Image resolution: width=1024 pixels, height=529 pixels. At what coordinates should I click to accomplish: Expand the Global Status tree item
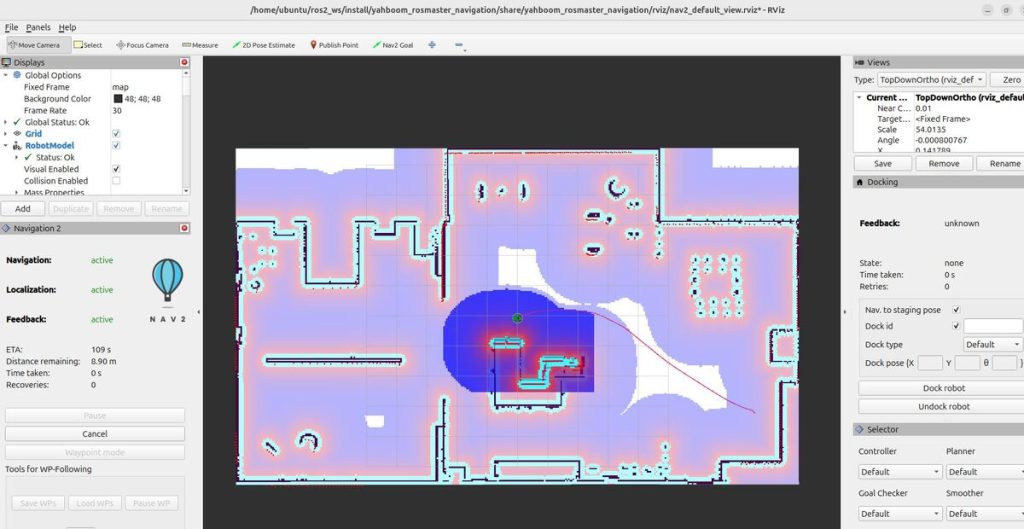pyautogui.click(x=7, y=122)
